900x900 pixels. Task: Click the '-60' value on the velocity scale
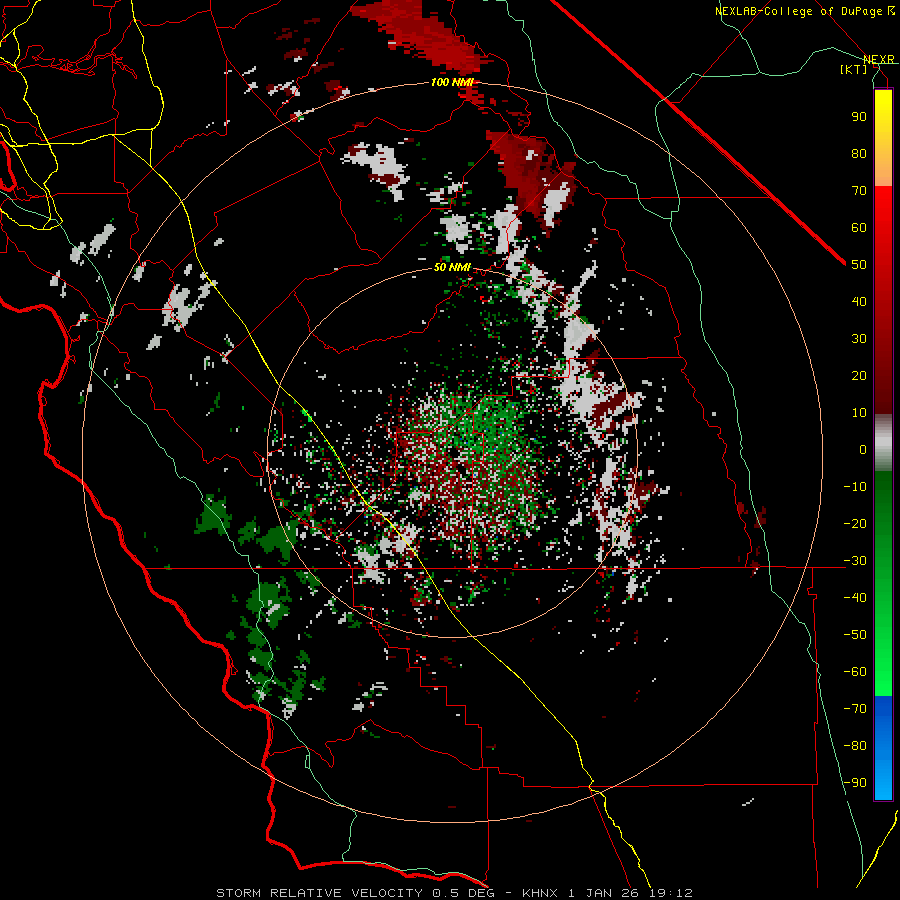(x=855, y=672)
